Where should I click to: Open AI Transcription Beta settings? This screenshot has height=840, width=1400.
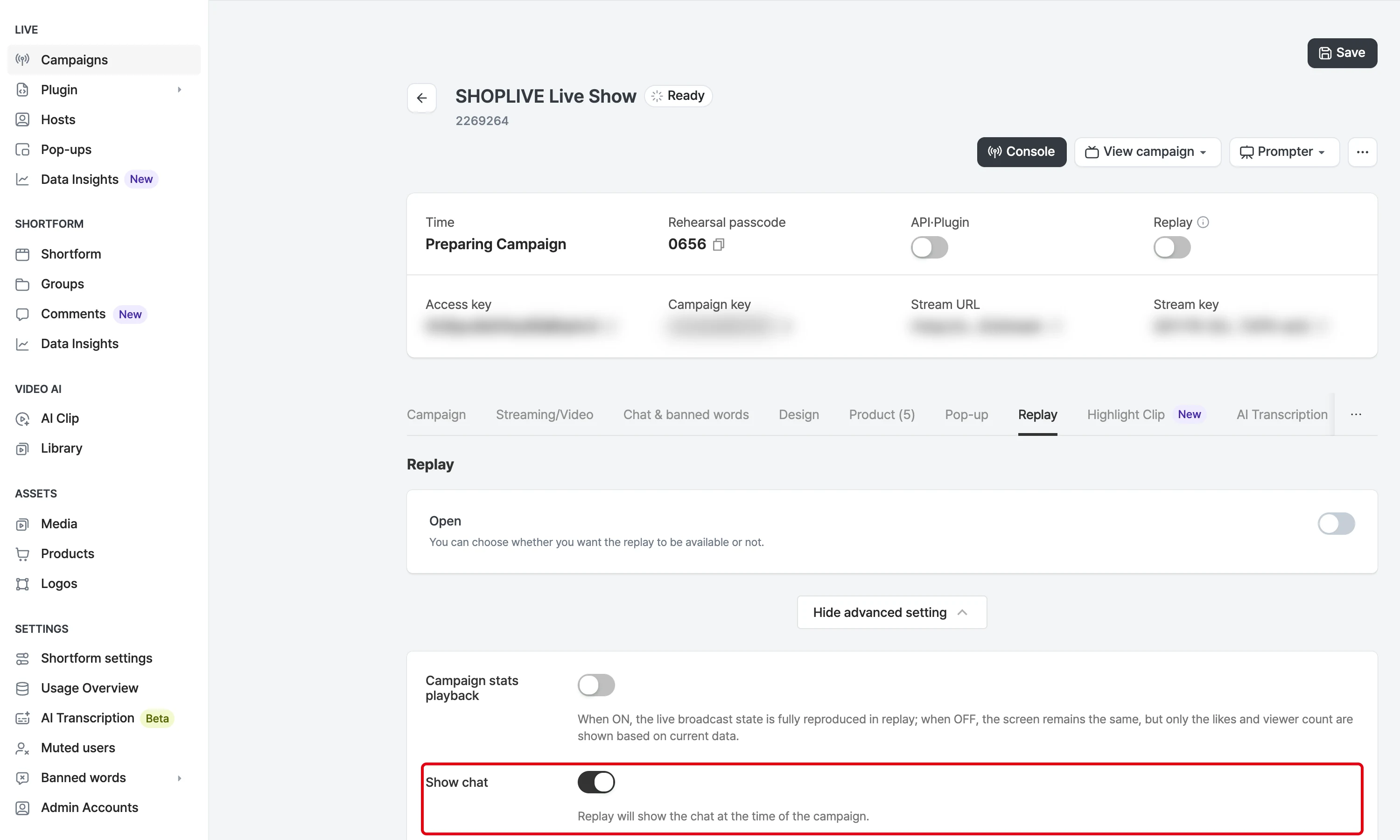point(104,718)
